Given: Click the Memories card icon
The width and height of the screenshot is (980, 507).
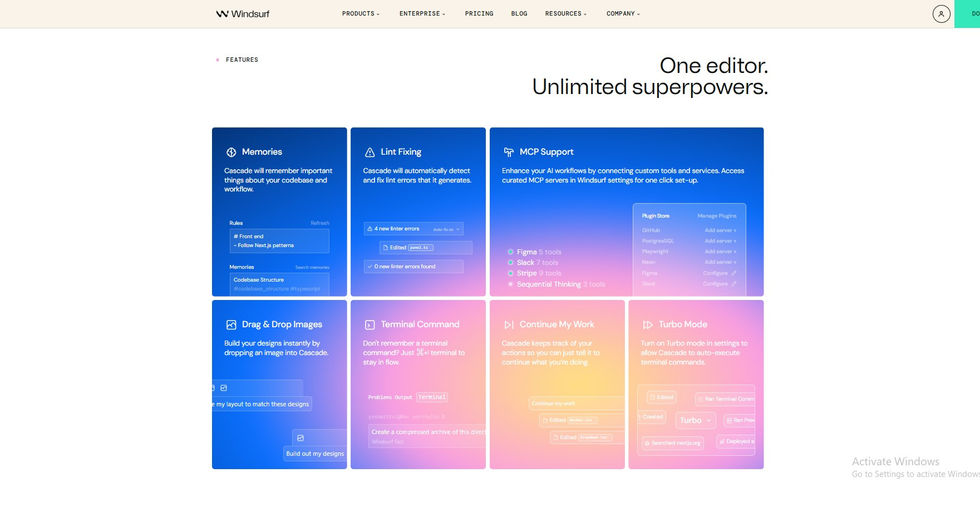Looking at the screenshot, I should 231,152.
